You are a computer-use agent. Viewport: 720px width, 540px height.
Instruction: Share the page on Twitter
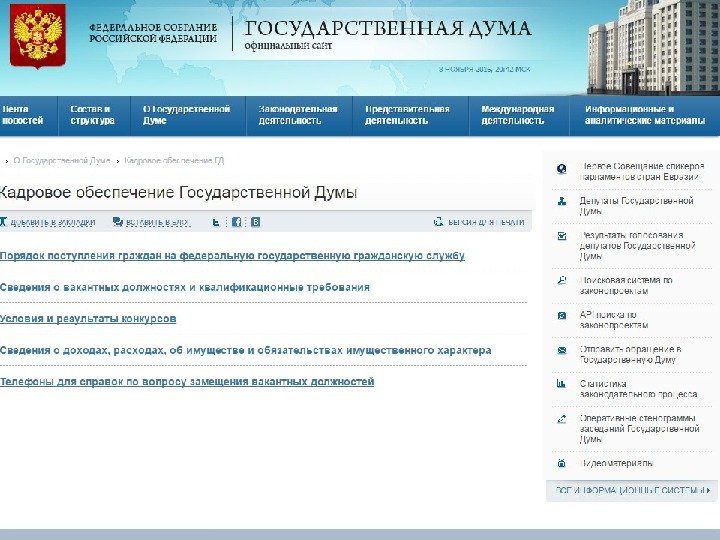coord(216,222)
